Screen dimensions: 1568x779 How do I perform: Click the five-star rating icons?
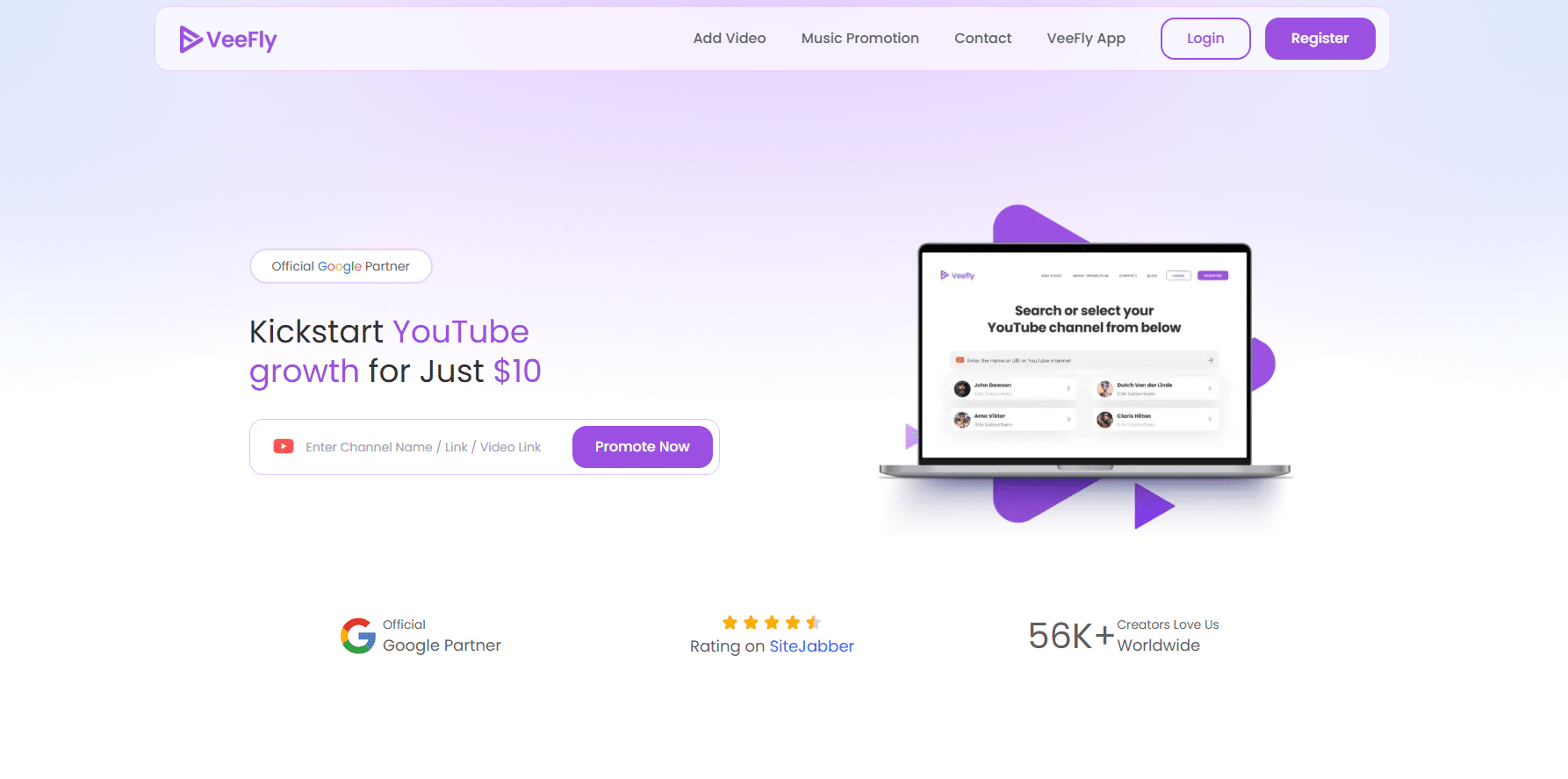(772, 623)
